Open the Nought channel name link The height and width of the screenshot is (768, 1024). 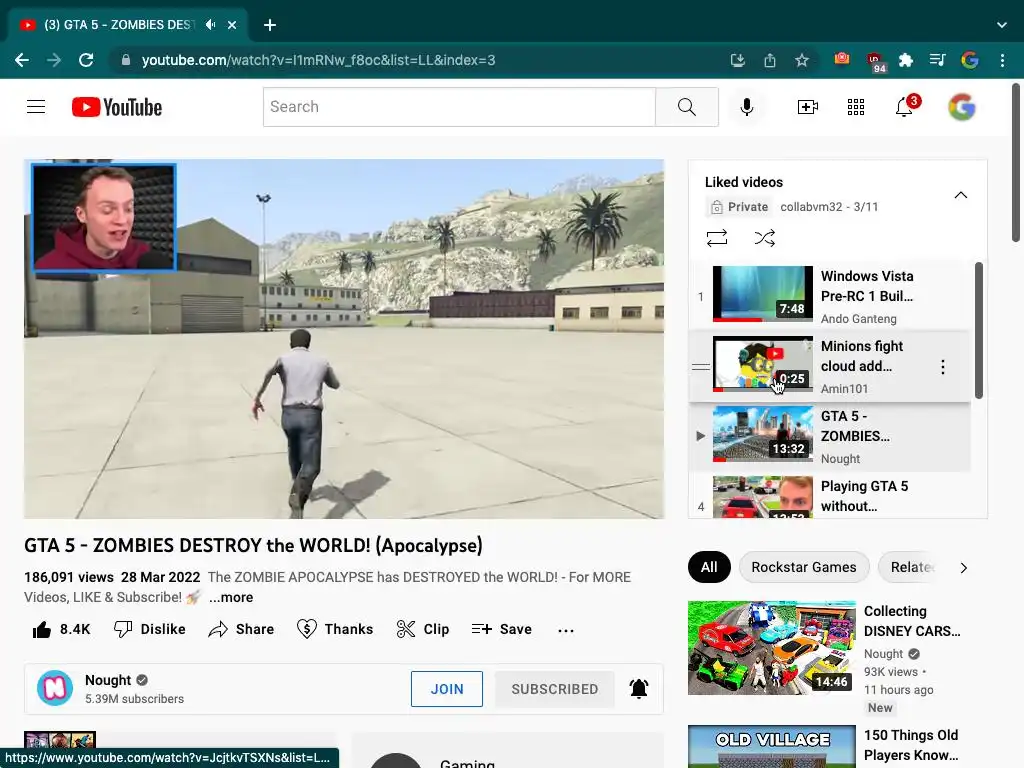point(108,680)
